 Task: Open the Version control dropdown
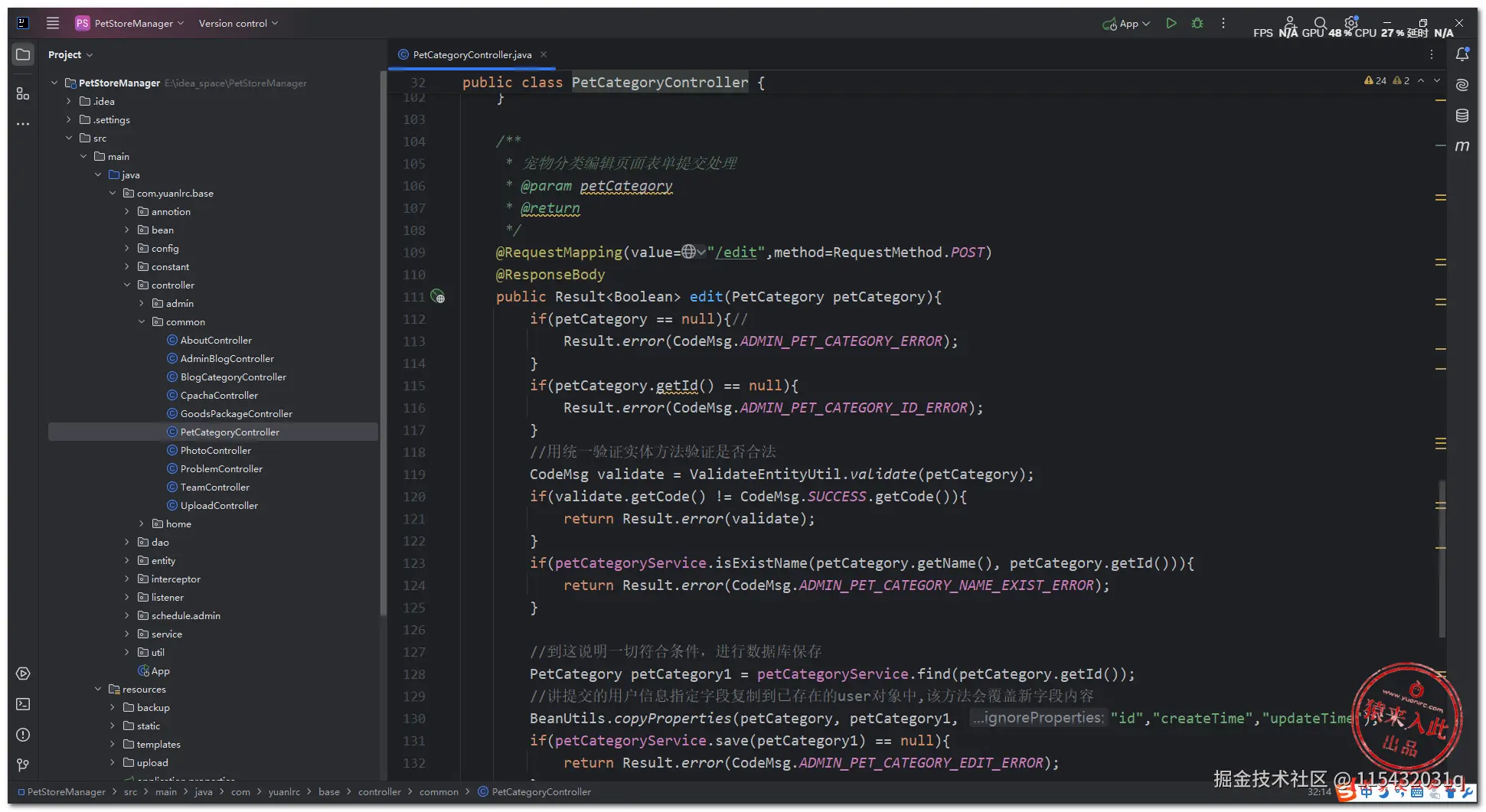[238, 23]
